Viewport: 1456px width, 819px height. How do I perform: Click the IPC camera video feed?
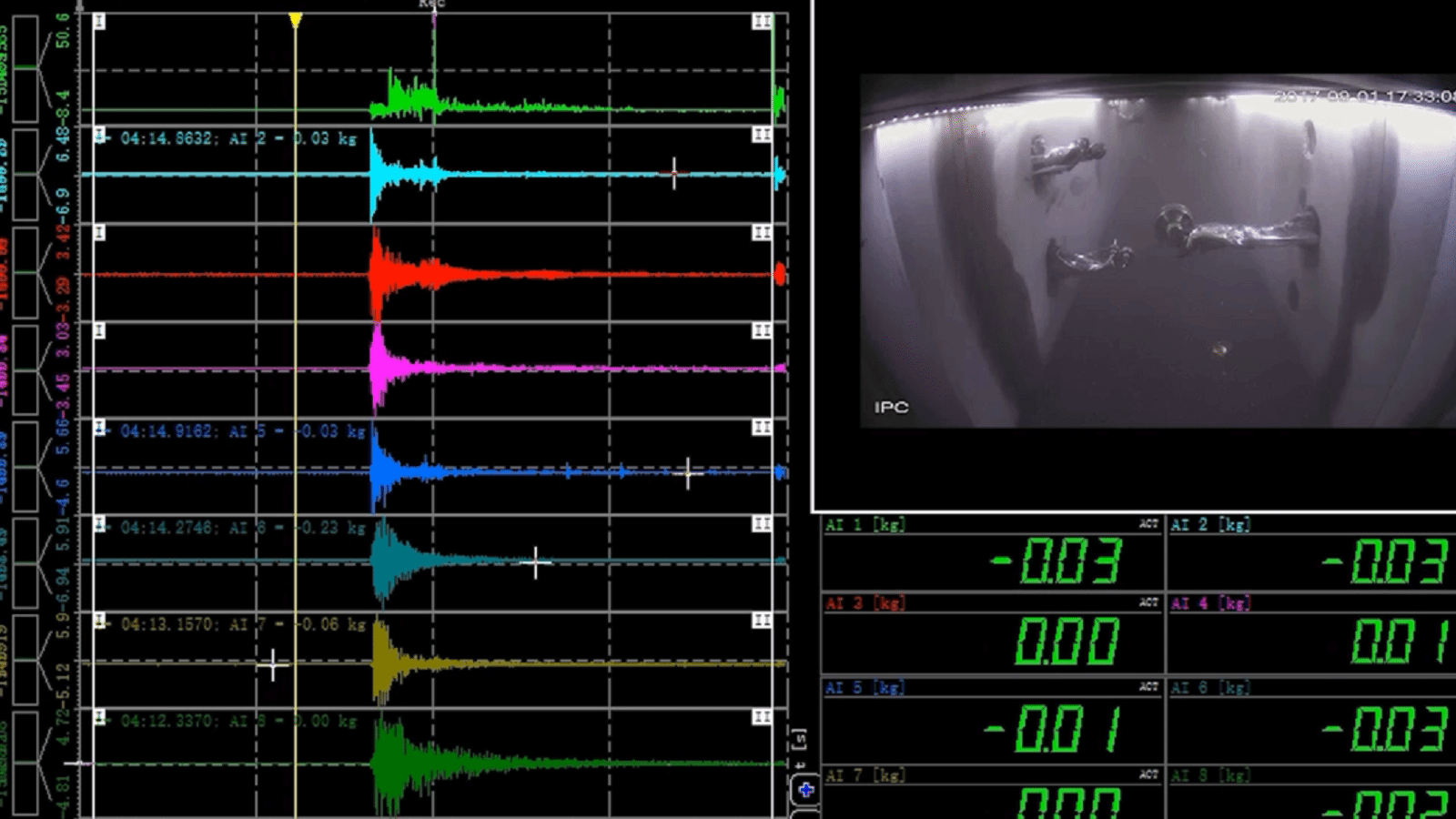point(1156,250)
